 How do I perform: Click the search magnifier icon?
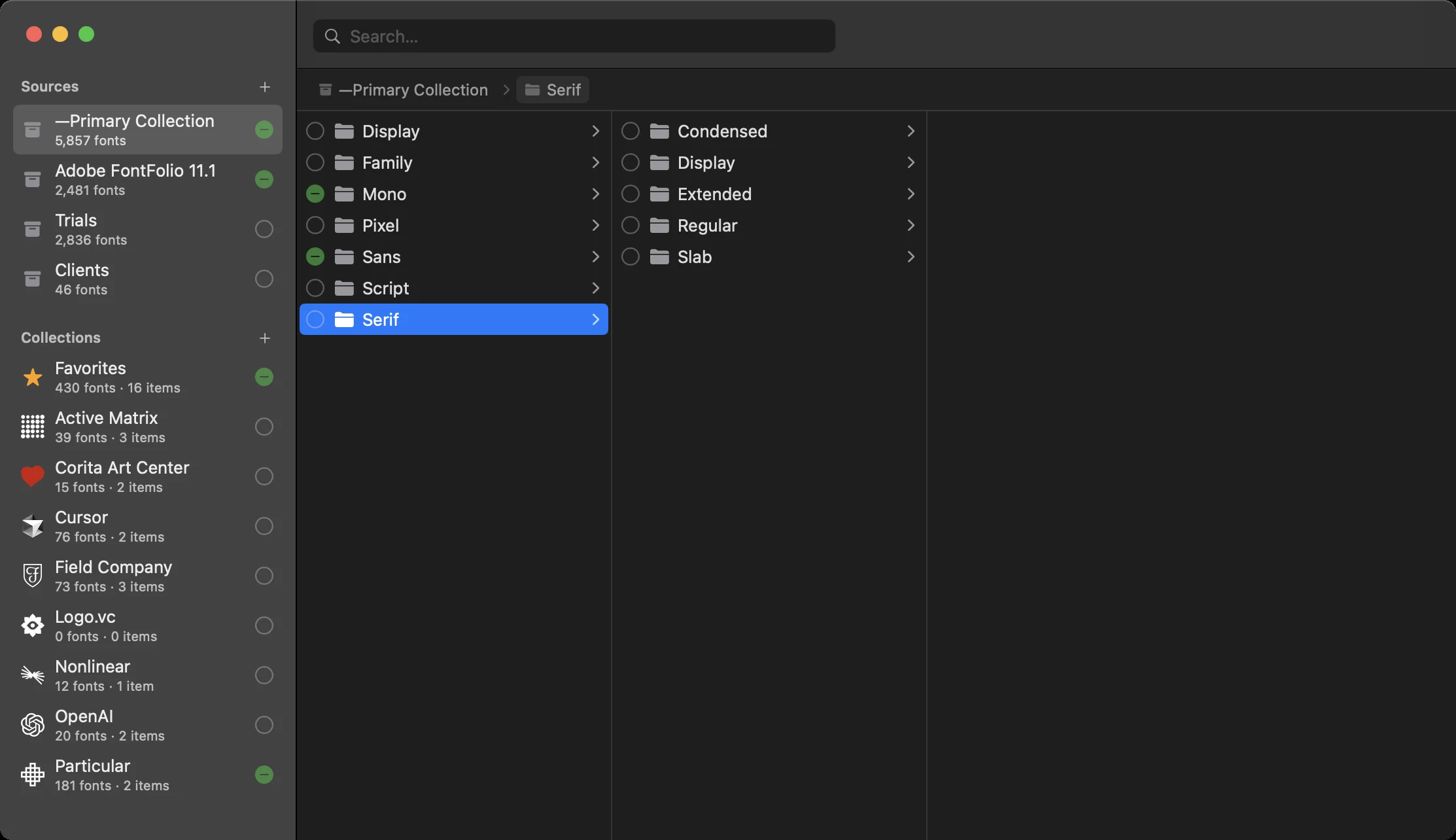[x=332, y=37]
